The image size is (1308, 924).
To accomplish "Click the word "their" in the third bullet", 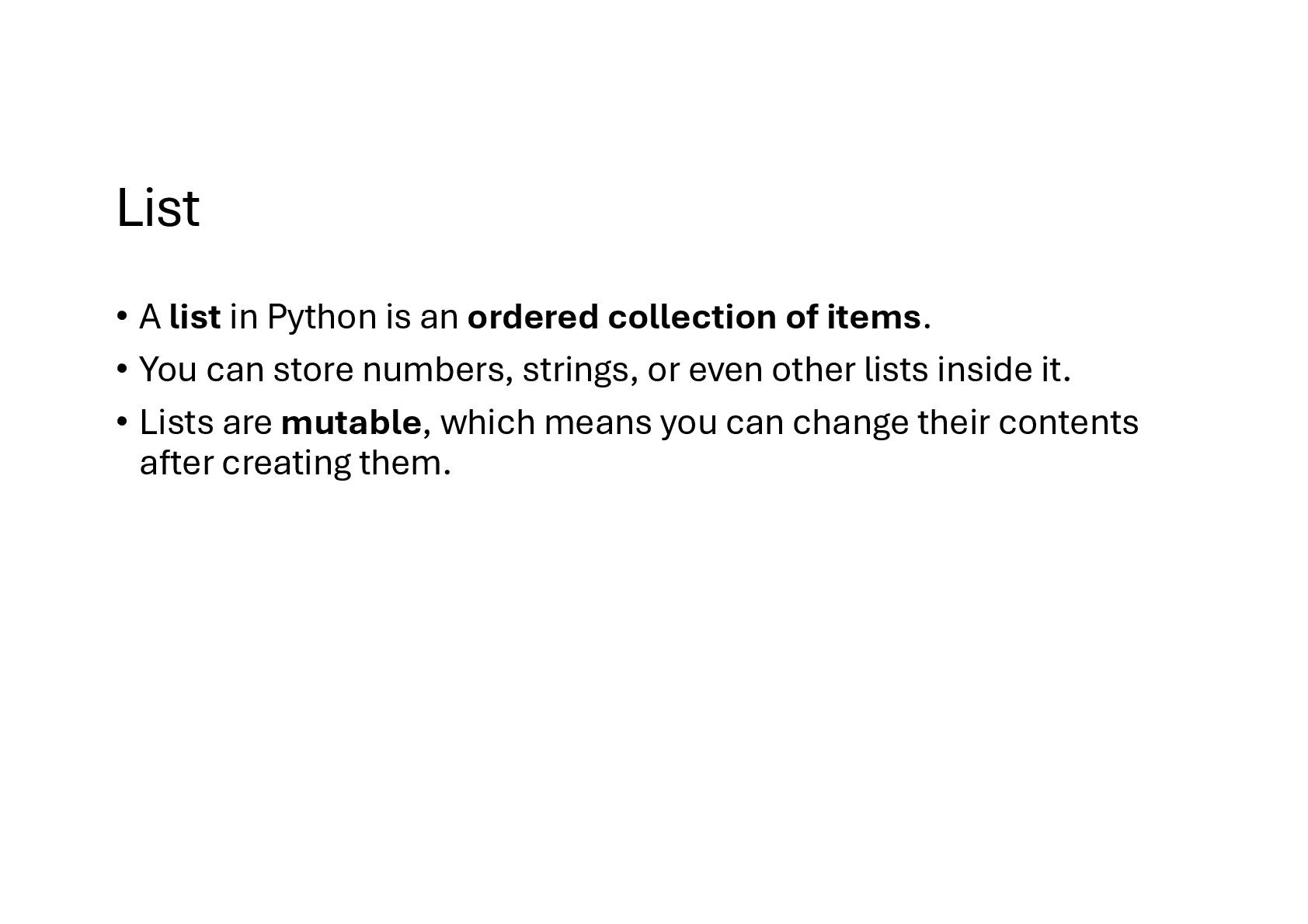I will pos(953,422).
